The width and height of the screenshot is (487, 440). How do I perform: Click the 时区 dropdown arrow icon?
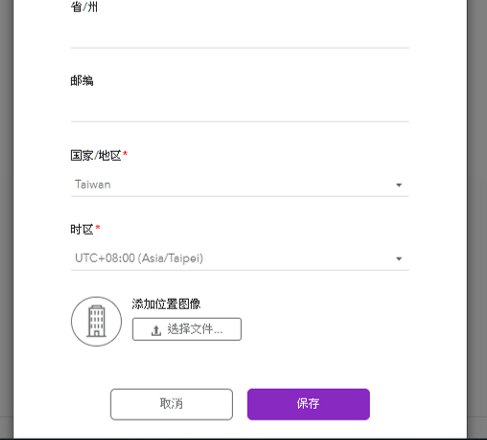point(399,259)
